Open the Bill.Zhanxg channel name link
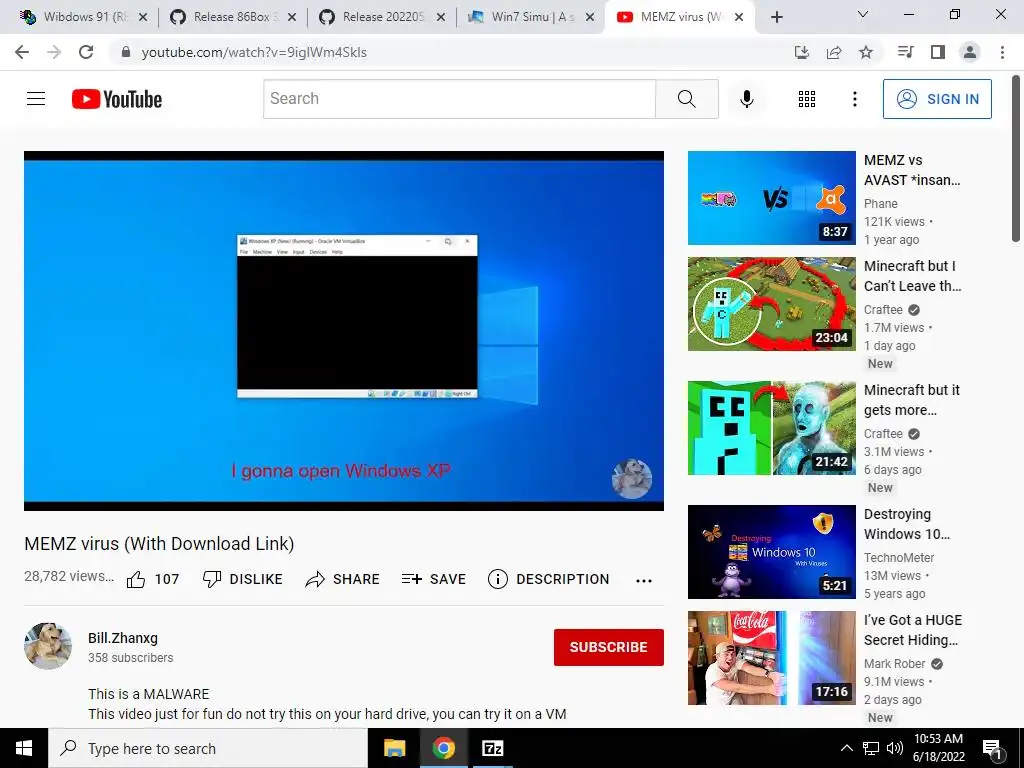 coord(123,638)
